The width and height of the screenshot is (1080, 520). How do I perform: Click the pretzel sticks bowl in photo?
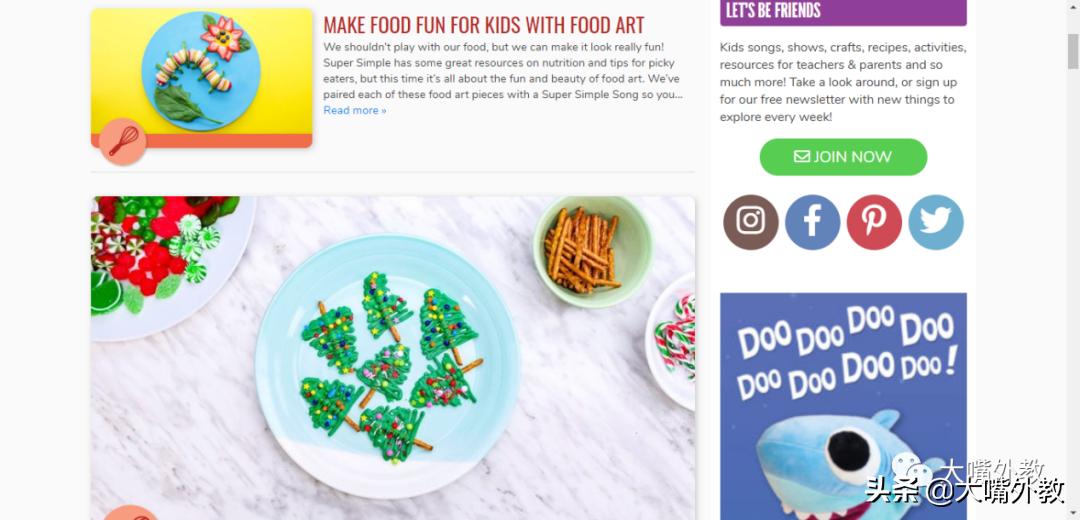(x=593, y=251)
